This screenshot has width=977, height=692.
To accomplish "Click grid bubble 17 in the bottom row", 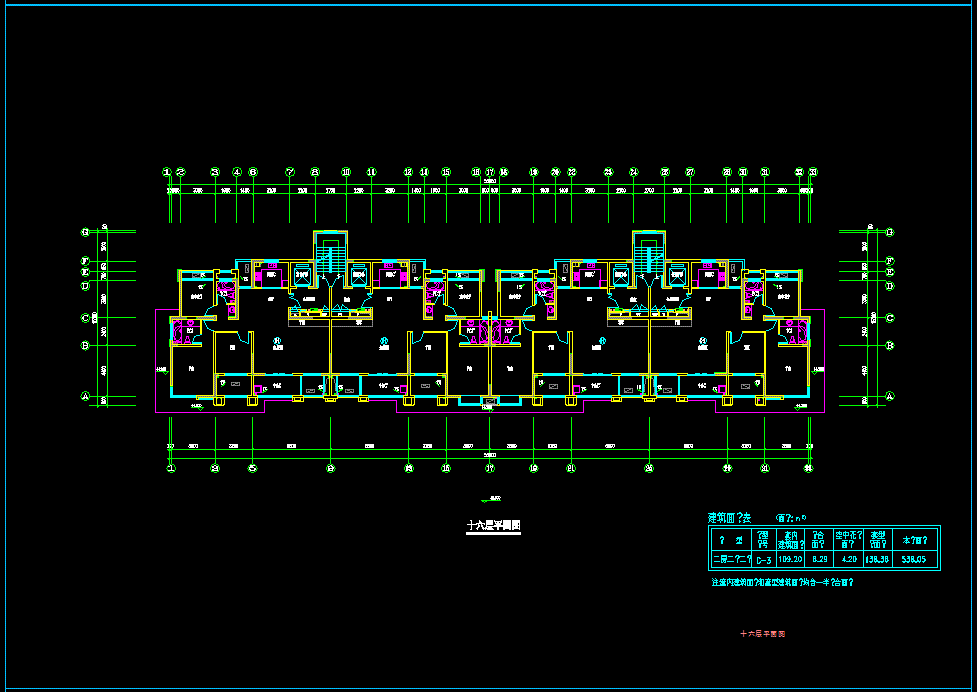I will coord(490,467).
